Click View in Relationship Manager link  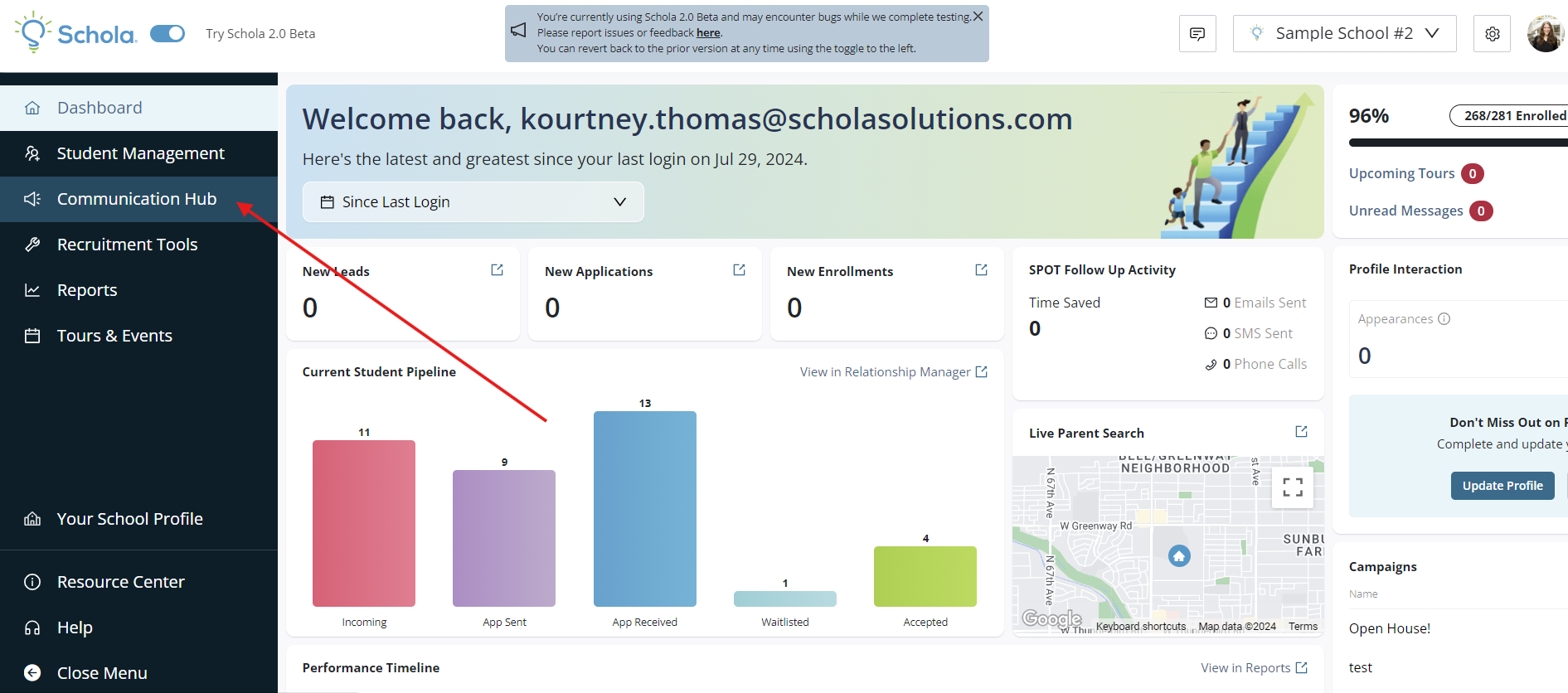coord(894,372)
